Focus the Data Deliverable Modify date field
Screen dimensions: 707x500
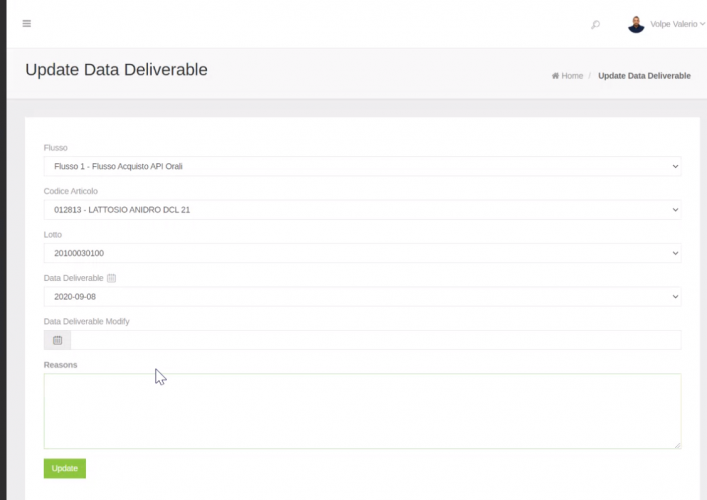[376, 340]
